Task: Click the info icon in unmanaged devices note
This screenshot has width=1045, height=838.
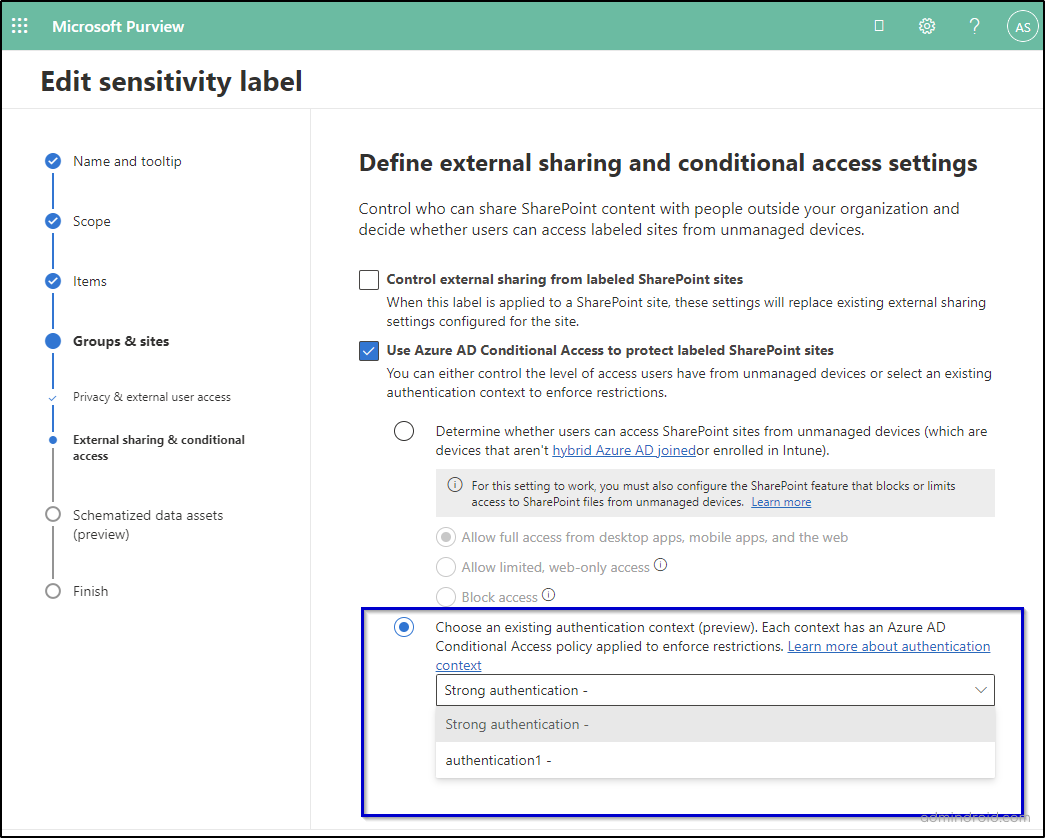Action: click(x=455, y=485)
